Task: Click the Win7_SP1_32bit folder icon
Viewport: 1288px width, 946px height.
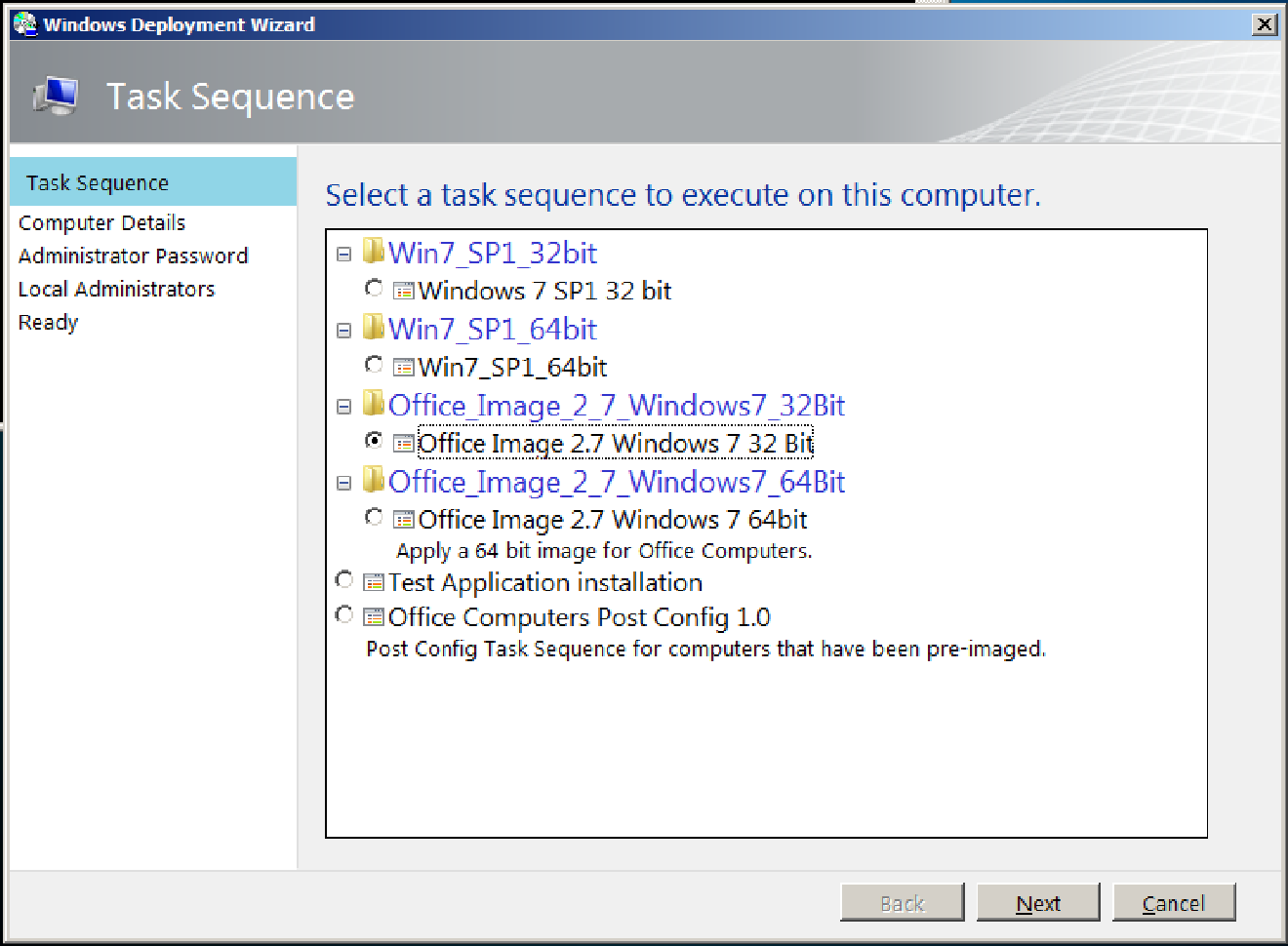Action: [x=375, y=252]
